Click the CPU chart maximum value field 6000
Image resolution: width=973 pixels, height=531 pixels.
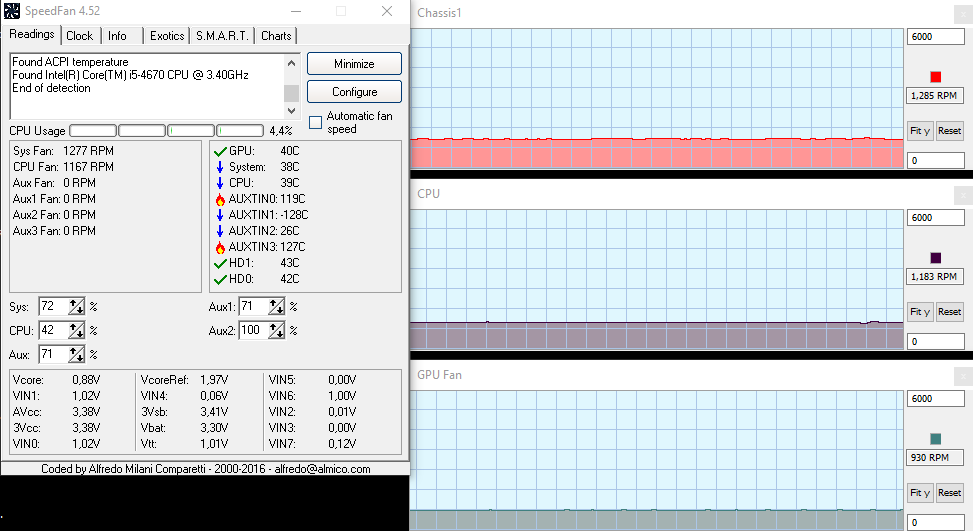point(936,218)
